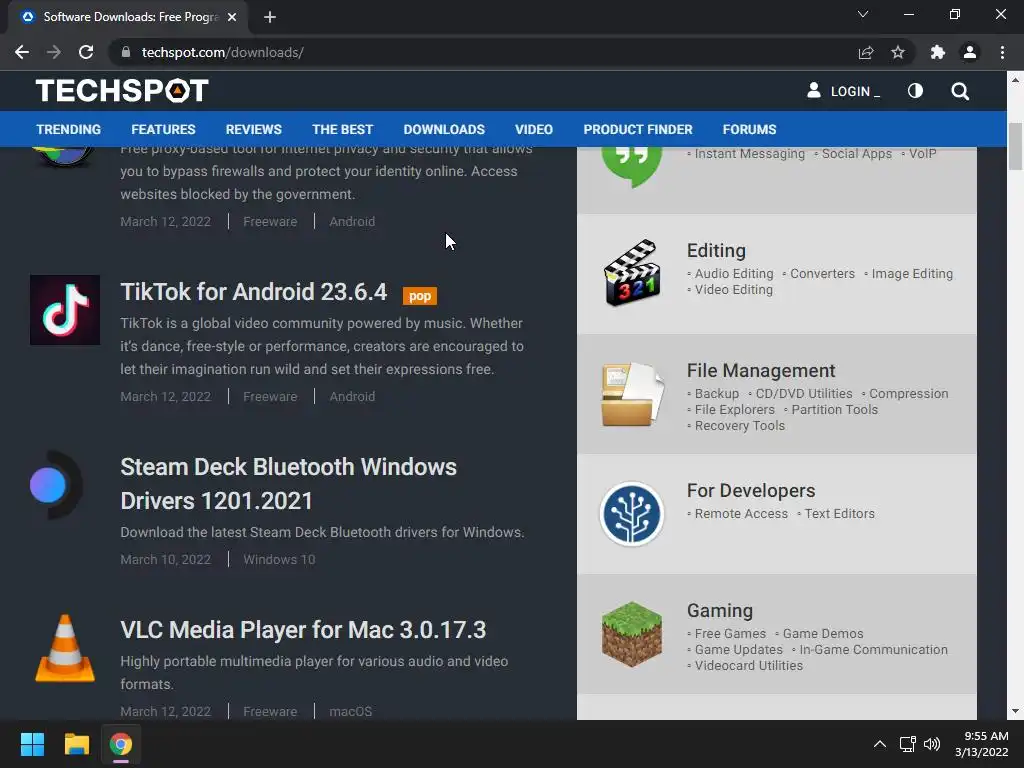Select the VoIP subcategory

922,153
